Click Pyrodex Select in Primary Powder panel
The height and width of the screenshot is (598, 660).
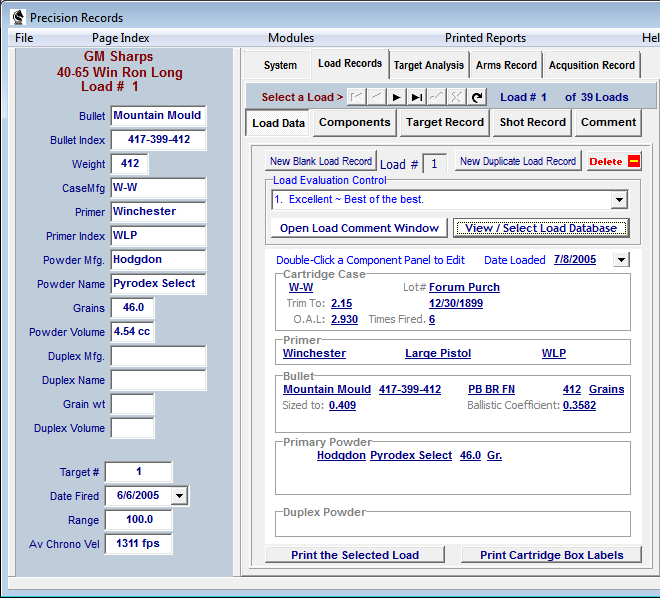(411, 456)
